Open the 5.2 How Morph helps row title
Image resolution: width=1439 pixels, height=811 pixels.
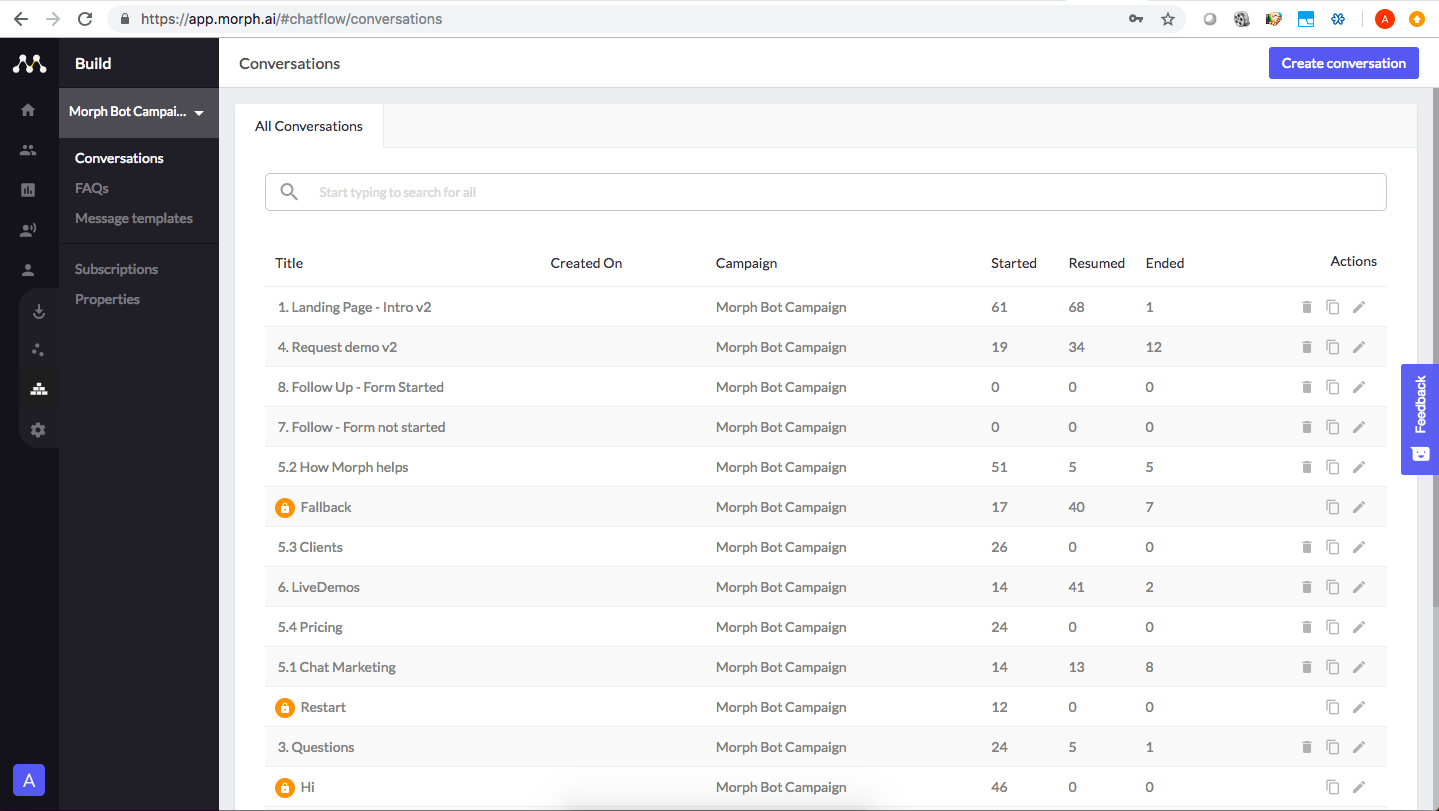343,467
